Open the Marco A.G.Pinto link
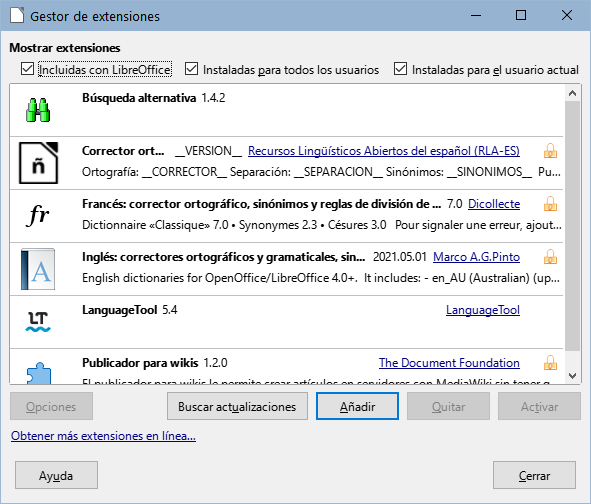591x504 pixels. [476, 257]
